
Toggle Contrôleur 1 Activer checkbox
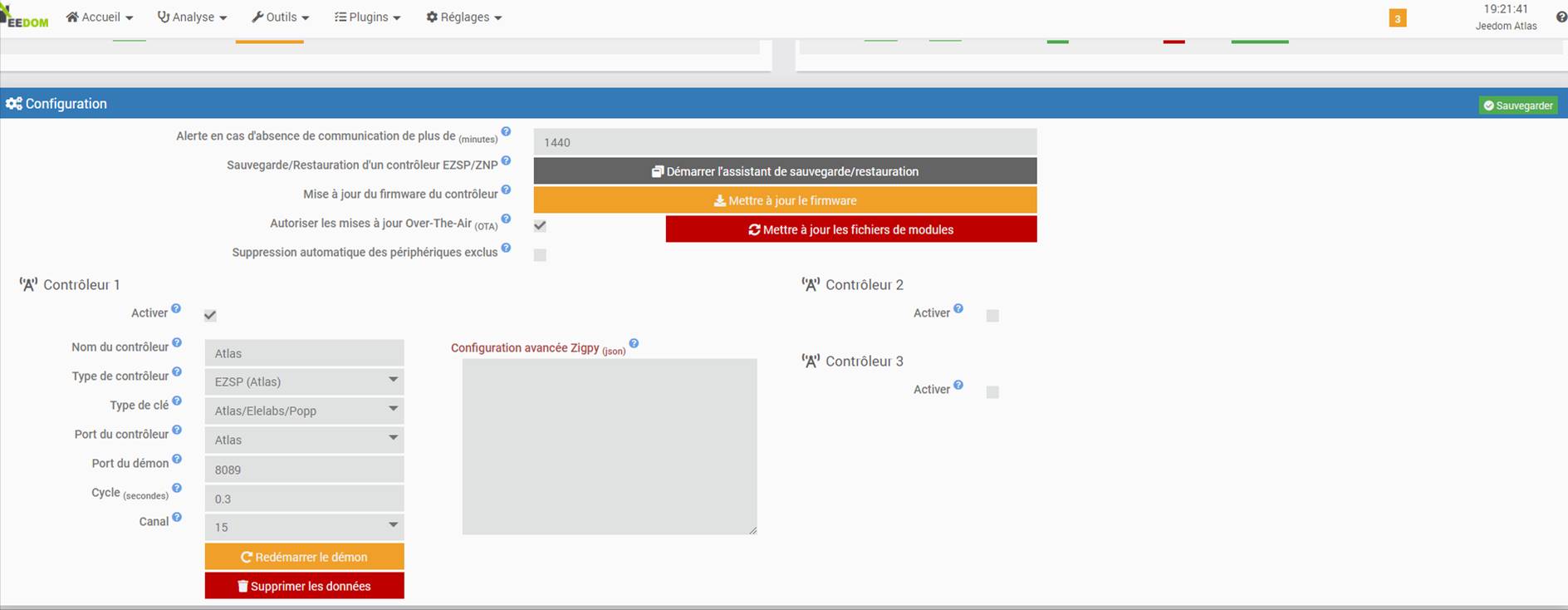click(210, 316)
